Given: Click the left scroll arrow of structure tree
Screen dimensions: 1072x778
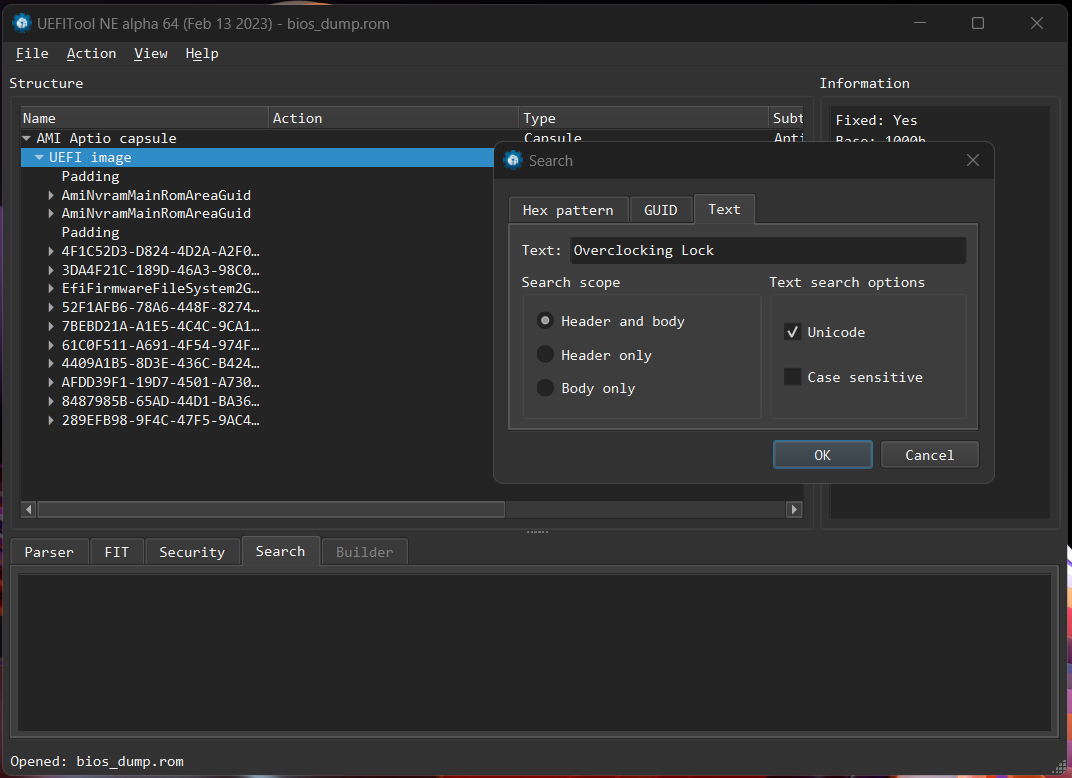Looking at the screenshot, I should click(29, 509).
